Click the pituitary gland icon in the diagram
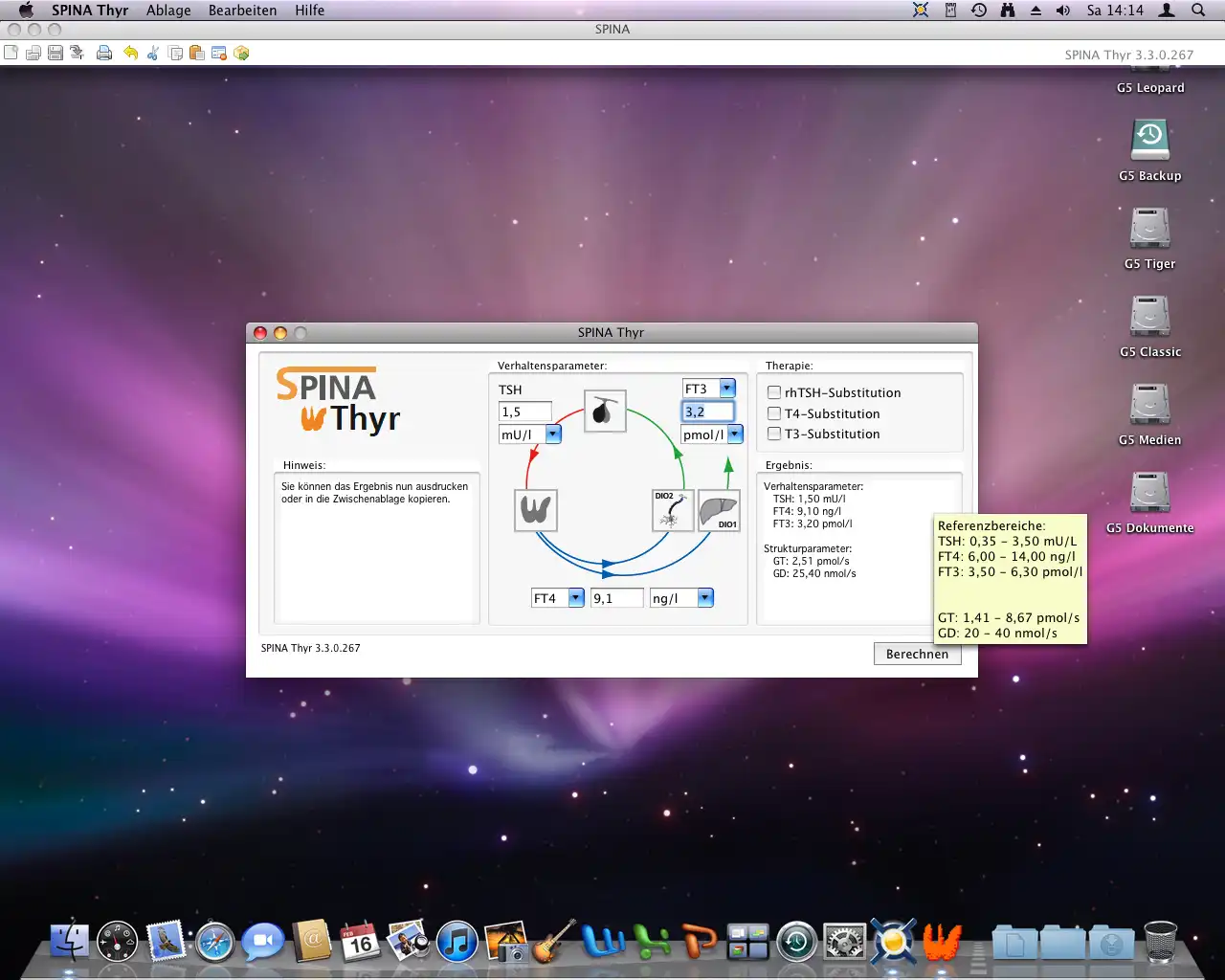The image size is (1225, 980). pyautogui.click(x=605, y=411)
